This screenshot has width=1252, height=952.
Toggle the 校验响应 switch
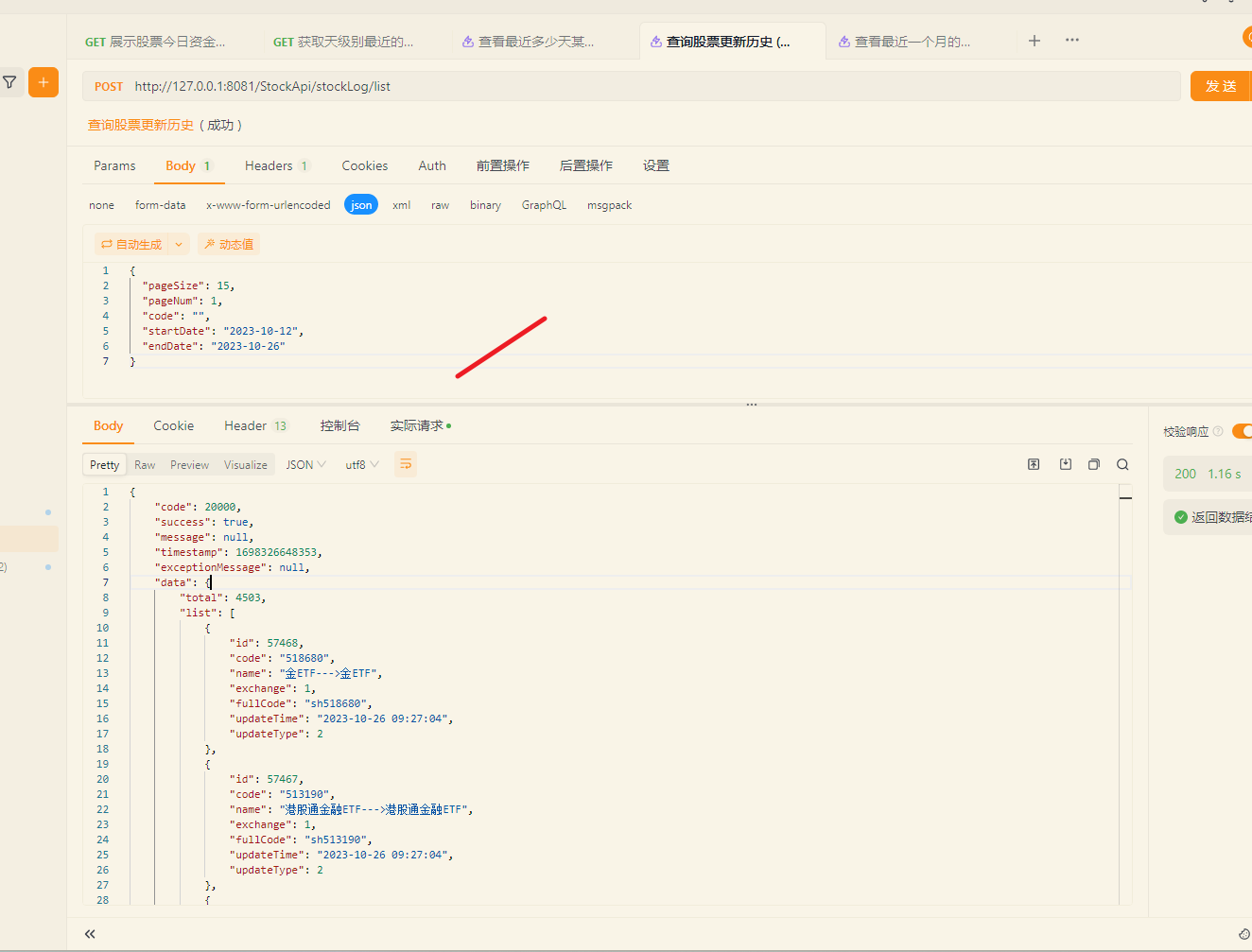coord(1242,431)
